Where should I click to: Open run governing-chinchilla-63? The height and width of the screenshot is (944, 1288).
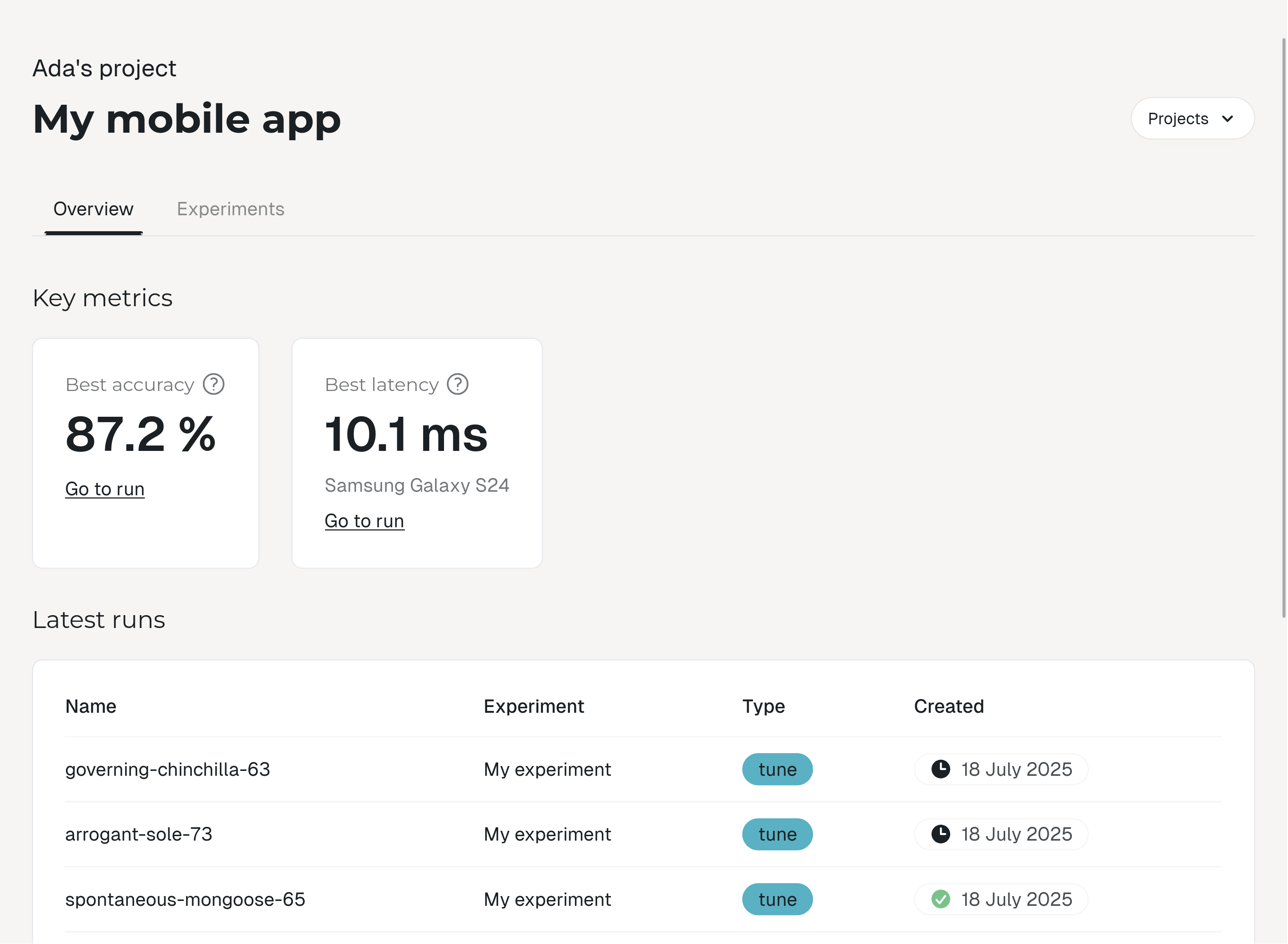(167, 770)
